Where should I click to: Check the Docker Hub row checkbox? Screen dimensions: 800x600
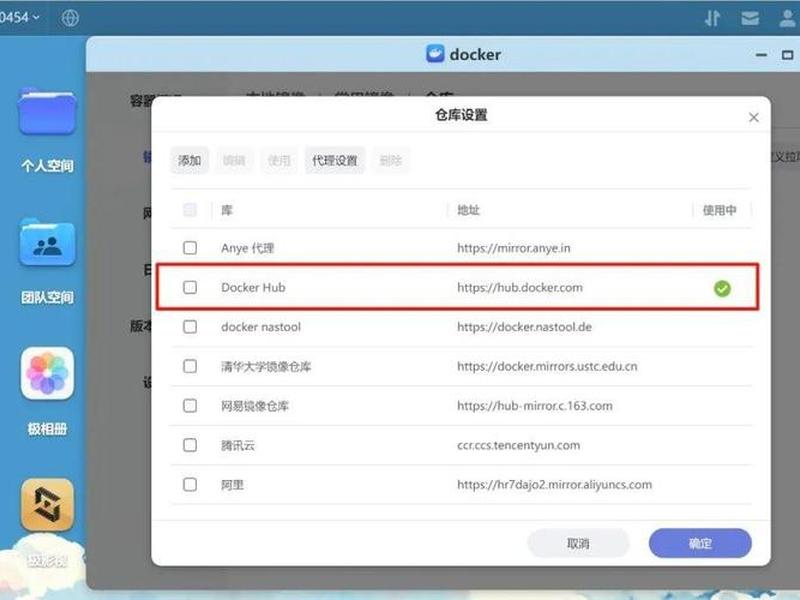pos(190,287)
